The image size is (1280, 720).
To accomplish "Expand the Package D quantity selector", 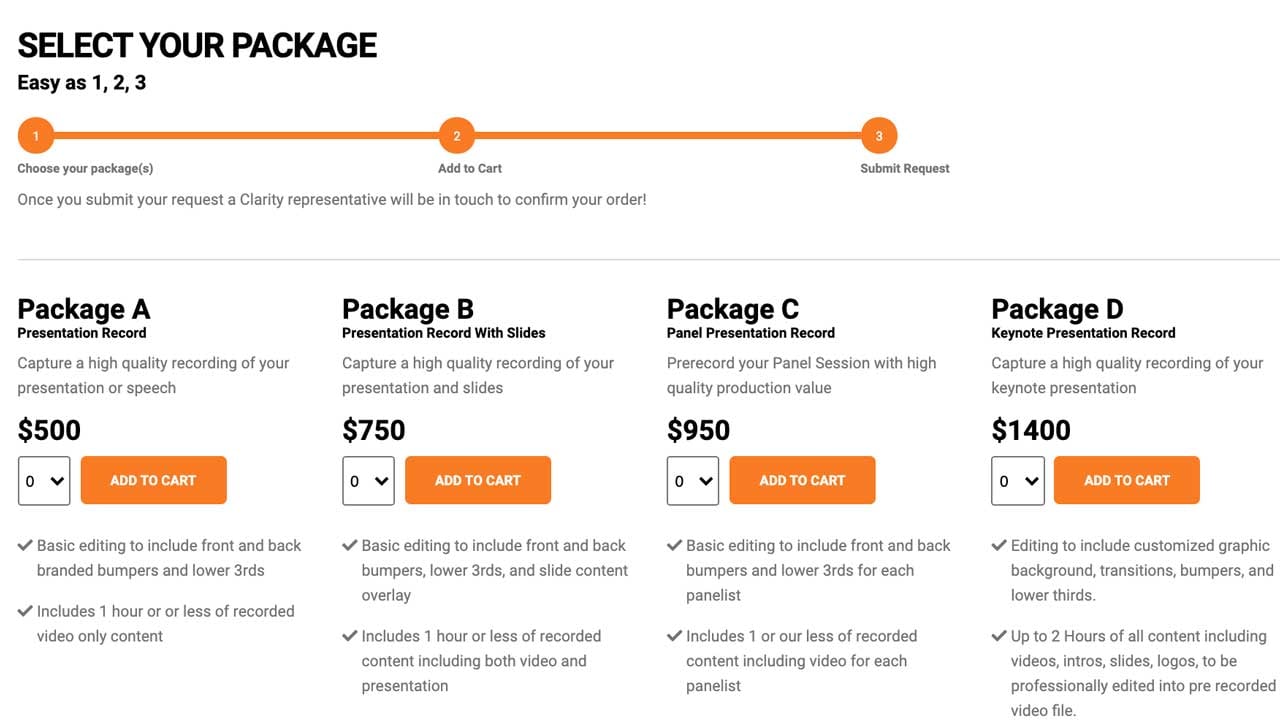I will [x=1018, y=481].
